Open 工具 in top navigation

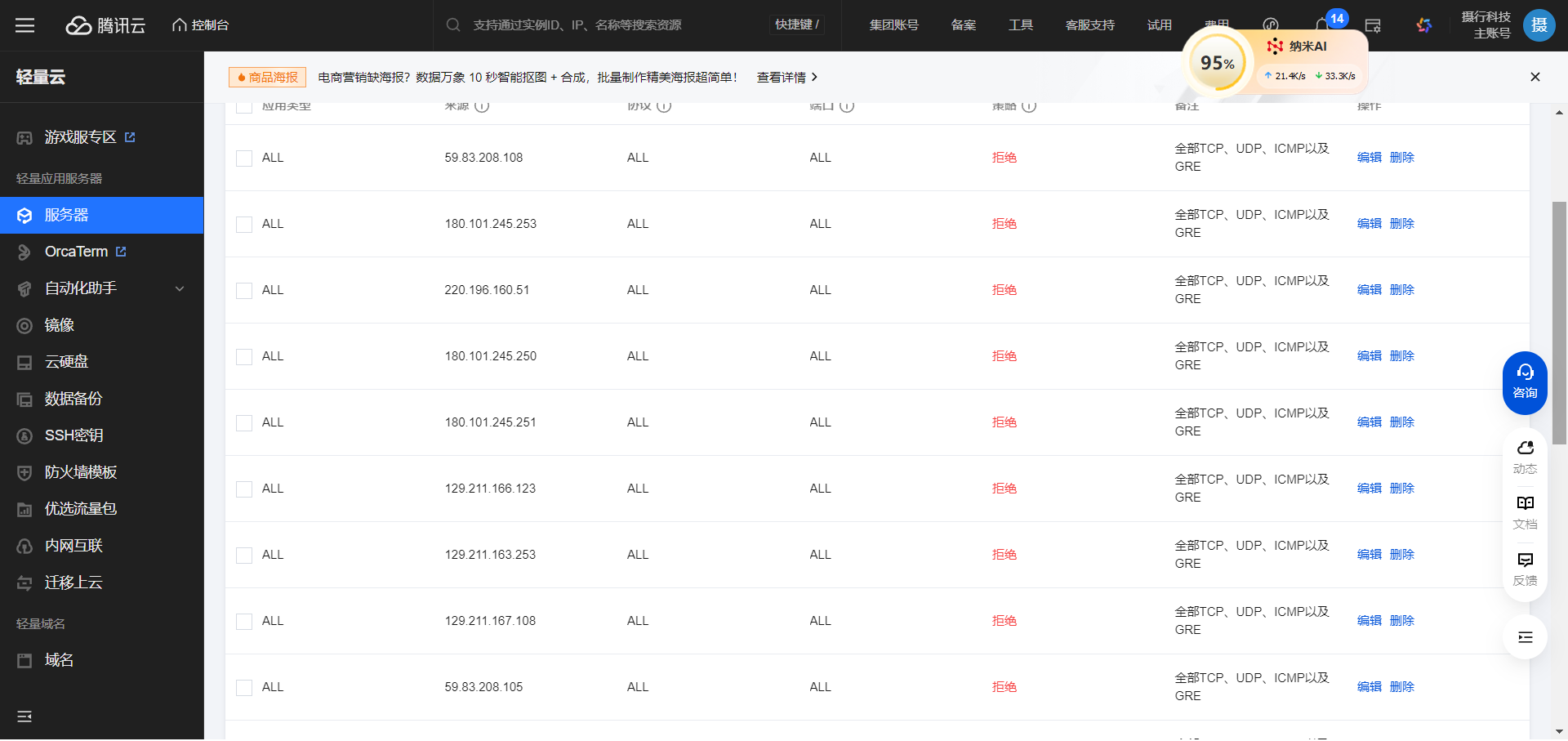coord(1021,25)
